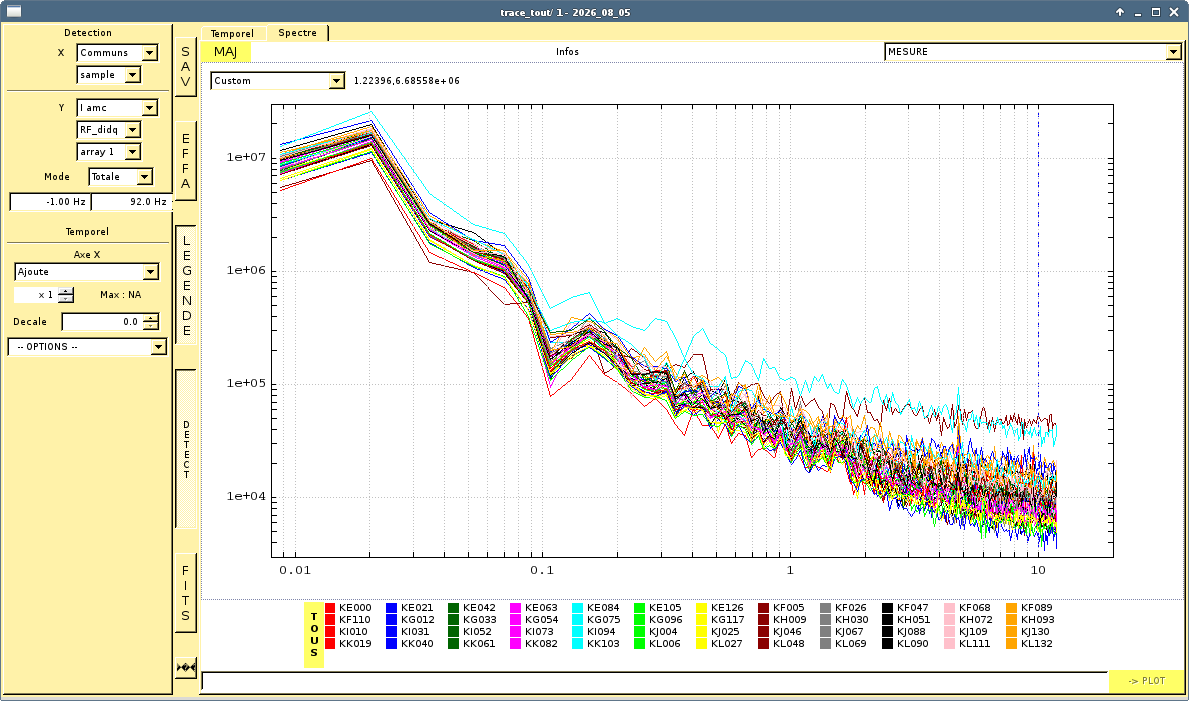Expand the Custom dropdown list
The width and height of the screenshot is (1189, 701).
[x=278, y=80]
